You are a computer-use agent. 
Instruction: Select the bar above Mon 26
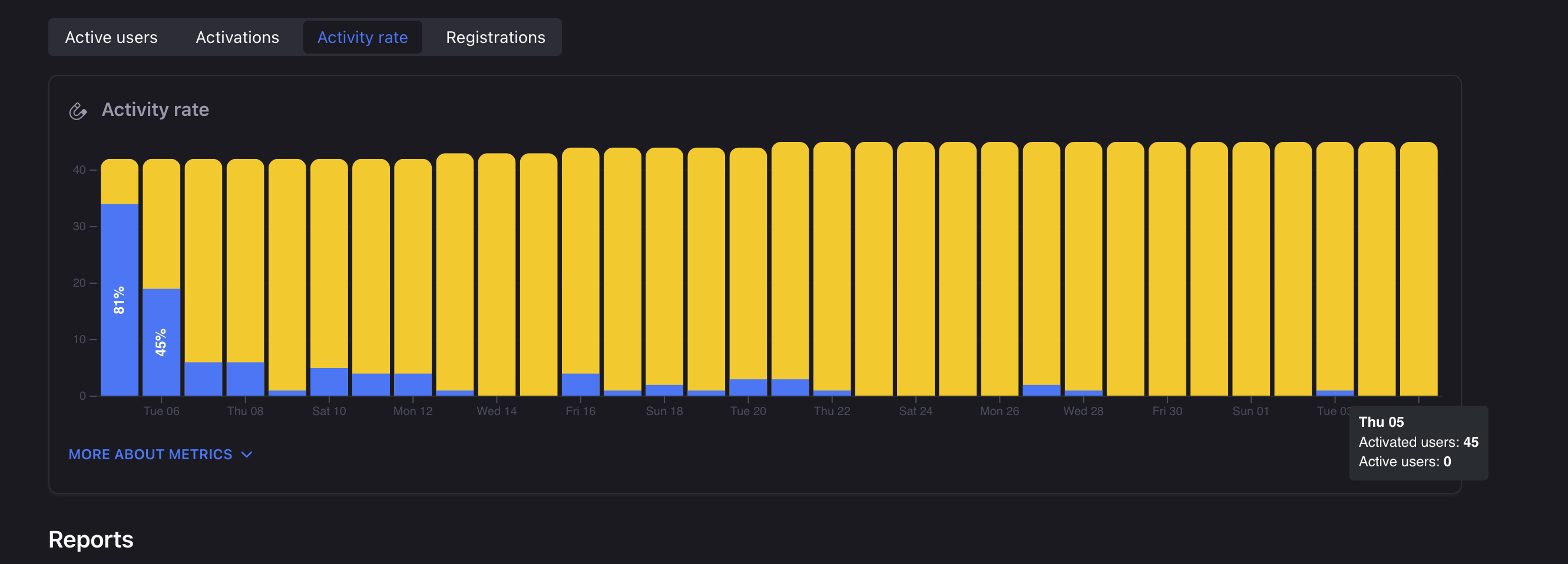[x=1000, y=268]
